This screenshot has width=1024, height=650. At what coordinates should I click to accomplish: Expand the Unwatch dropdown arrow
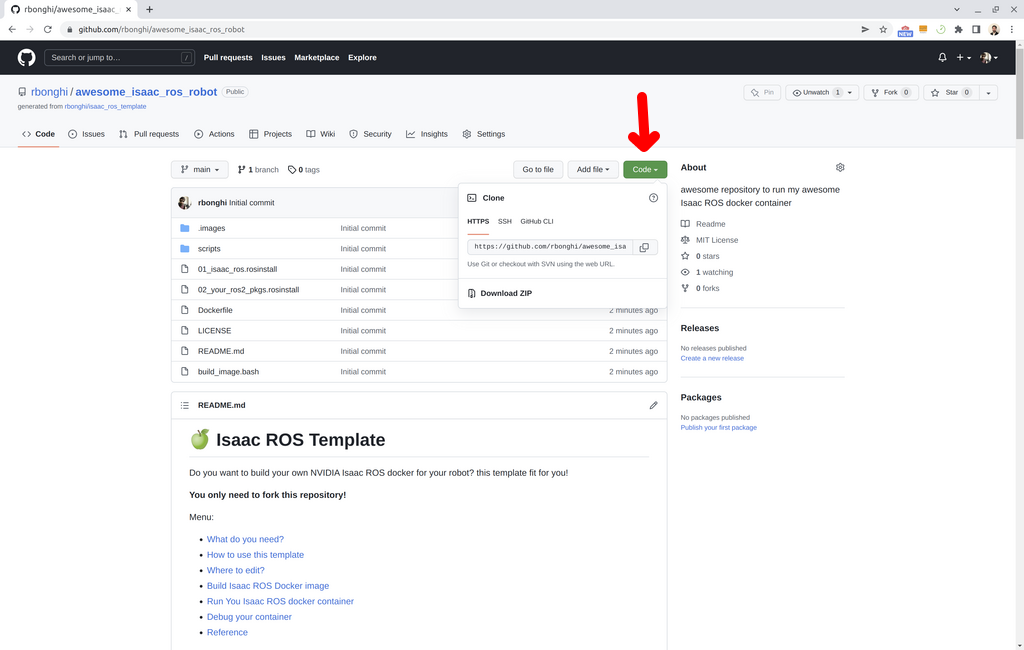pyautogui.click(x=850, y=93)
